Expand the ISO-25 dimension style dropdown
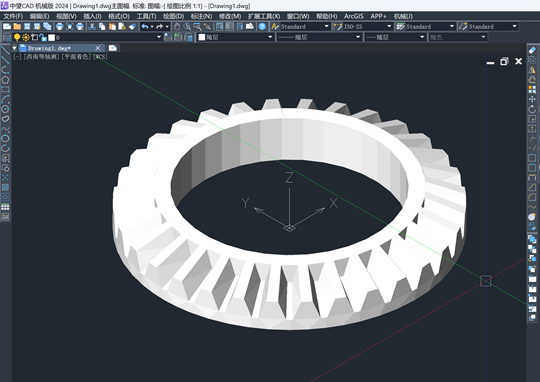 tap(389, 27)
